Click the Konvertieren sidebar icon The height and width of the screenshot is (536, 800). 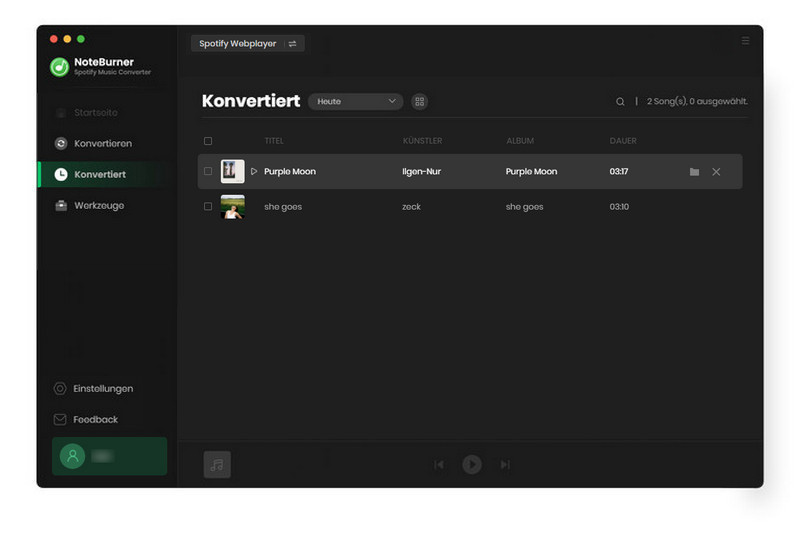[x=61, y=143]
